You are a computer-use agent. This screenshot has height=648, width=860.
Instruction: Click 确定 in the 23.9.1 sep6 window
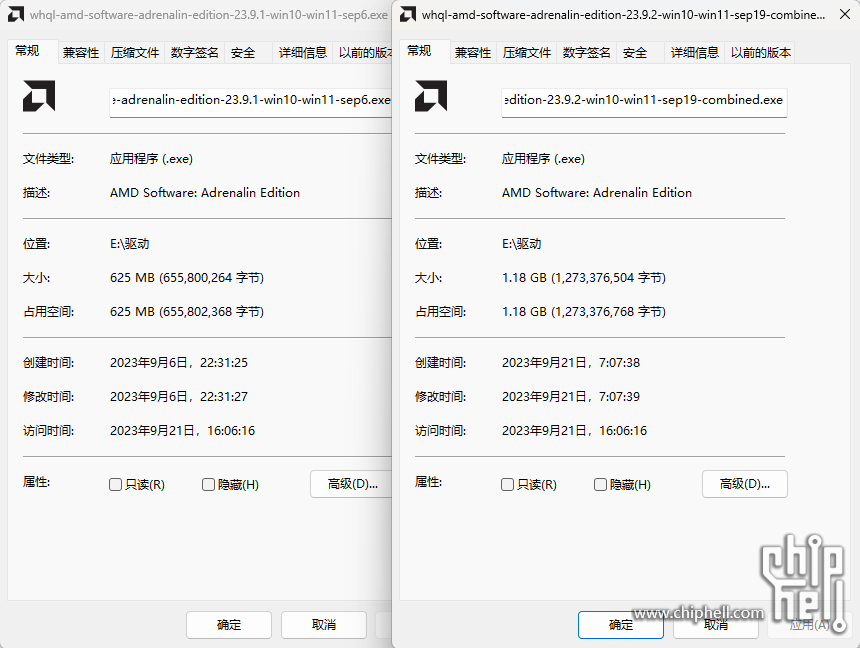pyautogui.click(x=229, y=625)
